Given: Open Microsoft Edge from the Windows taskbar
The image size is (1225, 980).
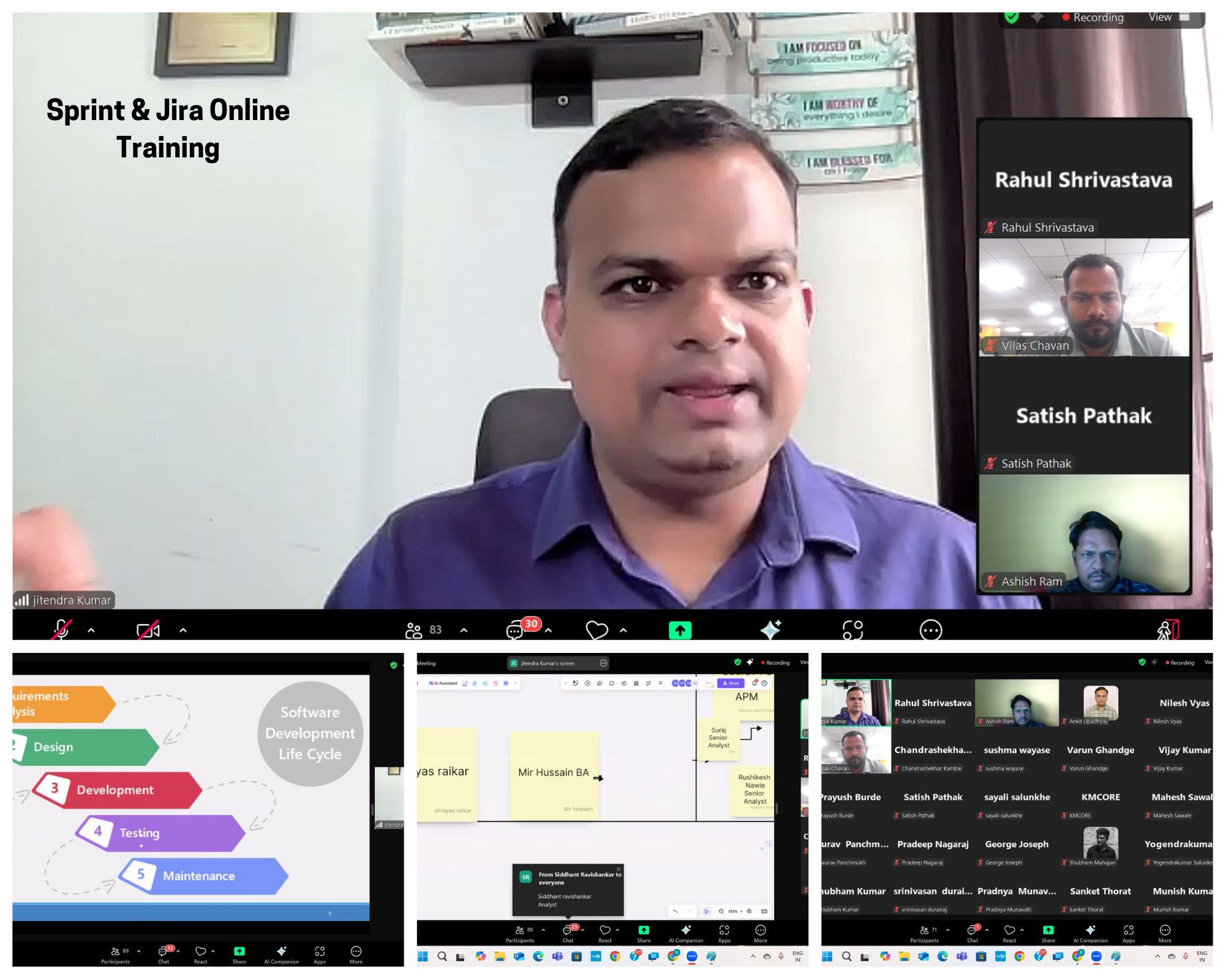Looking at the screenshot, I should (x=538, y=956).
